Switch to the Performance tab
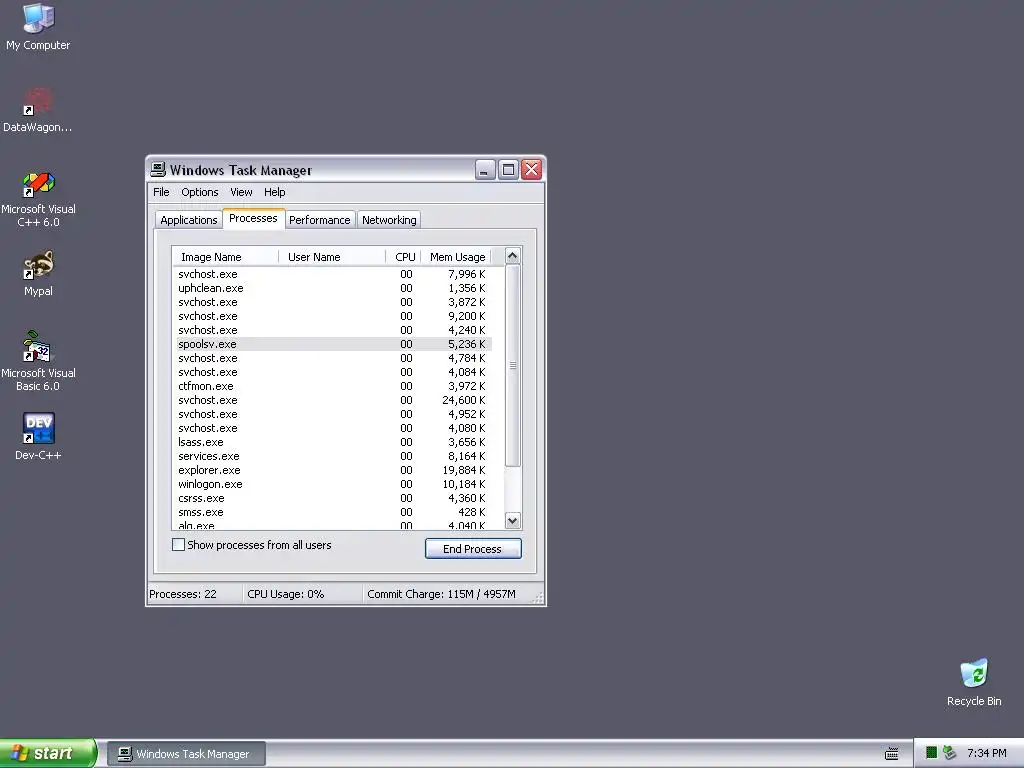 click(319, 220)
